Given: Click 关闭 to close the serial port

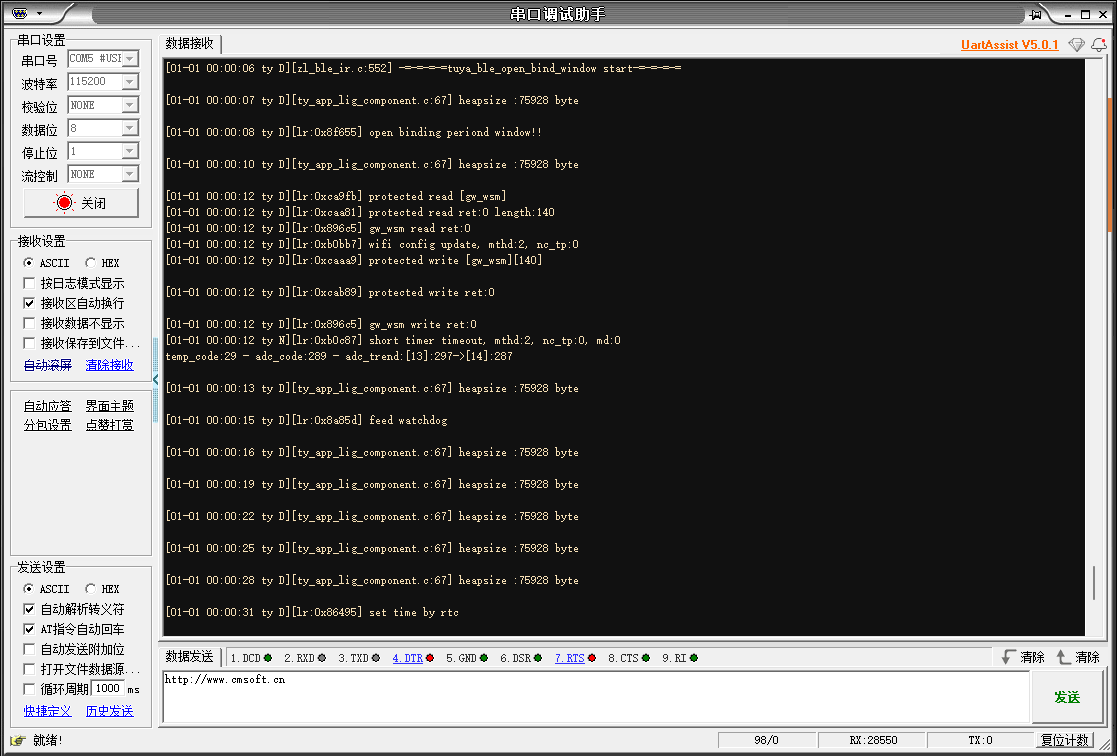Looking at the screenshot, I should click(81, 203).
